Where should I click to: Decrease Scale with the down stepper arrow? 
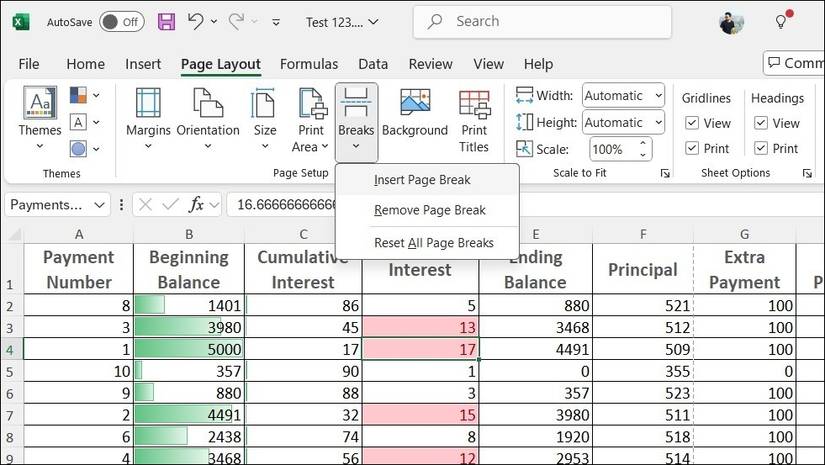(x=643, y=155)
